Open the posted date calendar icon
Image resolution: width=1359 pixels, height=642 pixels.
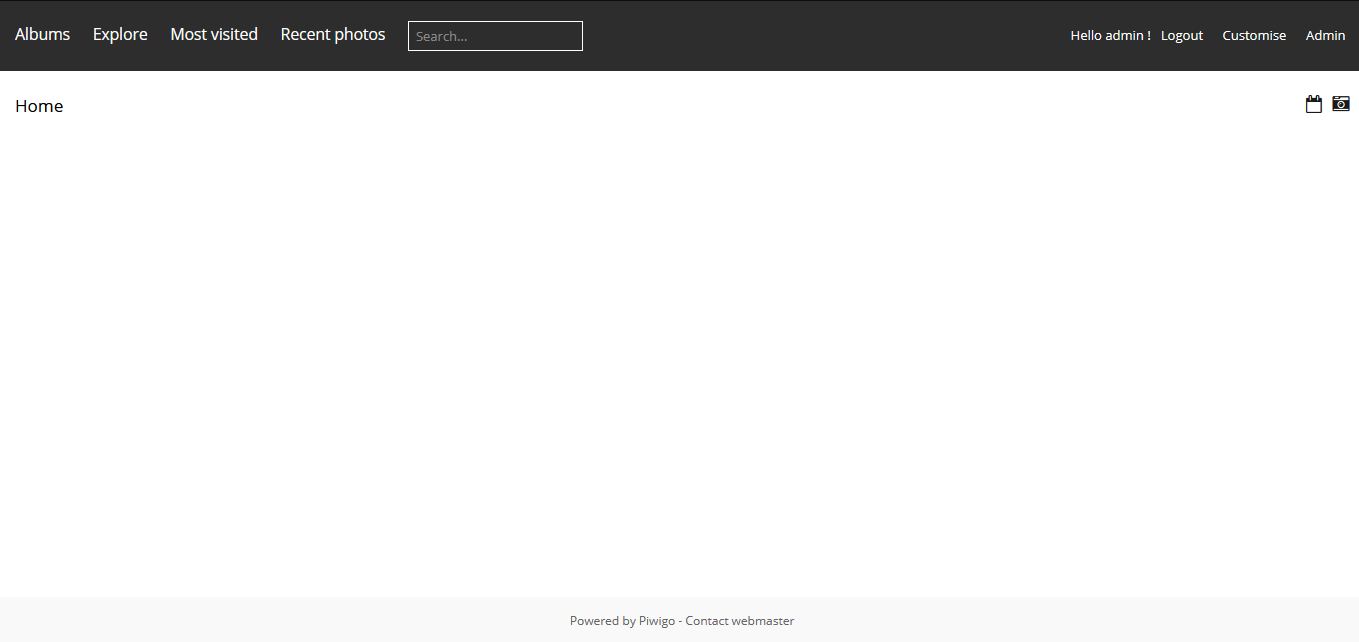tap(1314, 104)
